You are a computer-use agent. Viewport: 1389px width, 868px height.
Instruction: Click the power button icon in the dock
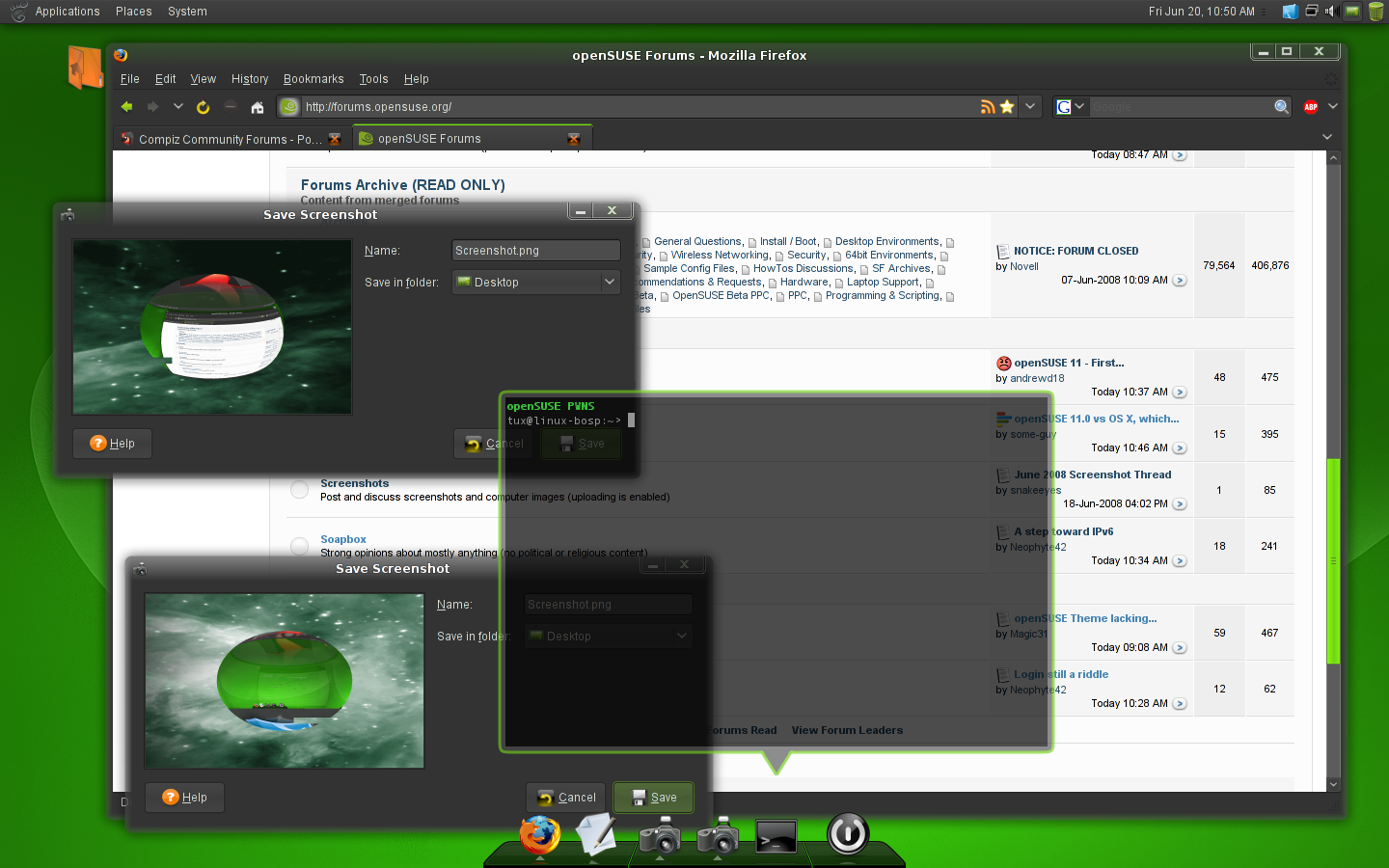848,833
